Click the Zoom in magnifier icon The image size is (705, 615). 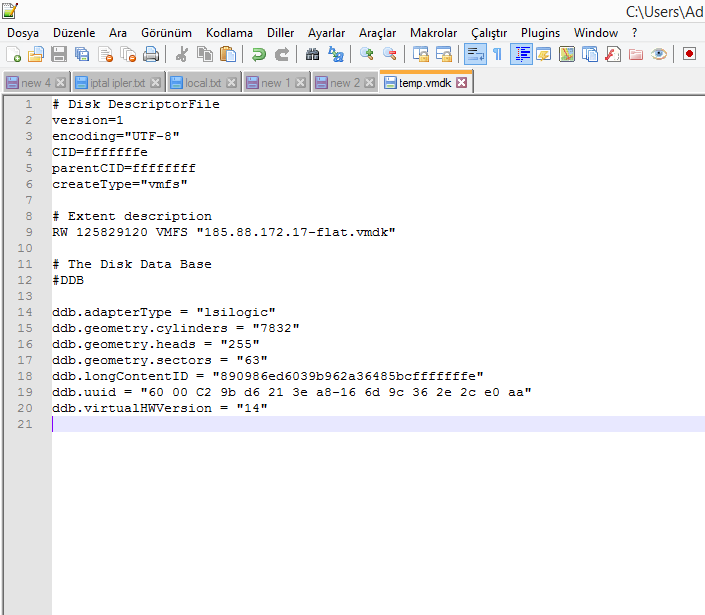click(x=367, y=54)
